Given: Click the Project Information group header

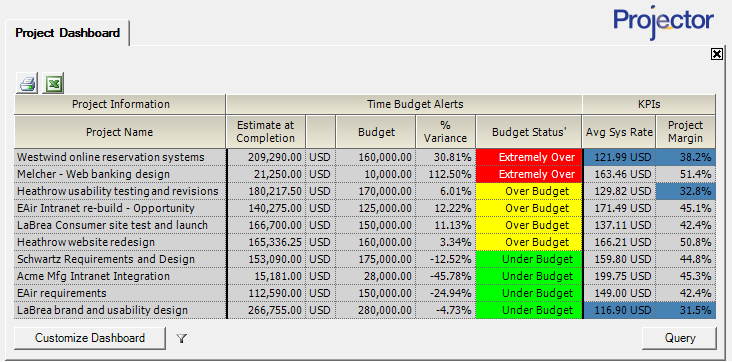Looking at the screenshot, I should pos(120,104).
